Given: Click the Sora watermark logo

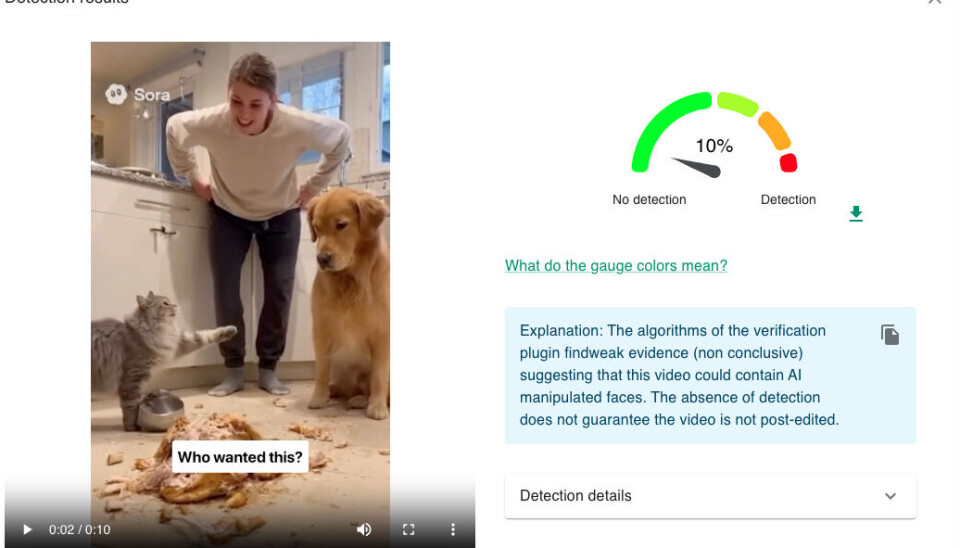Looking at the screenshot, I should (x=138, y=95).
